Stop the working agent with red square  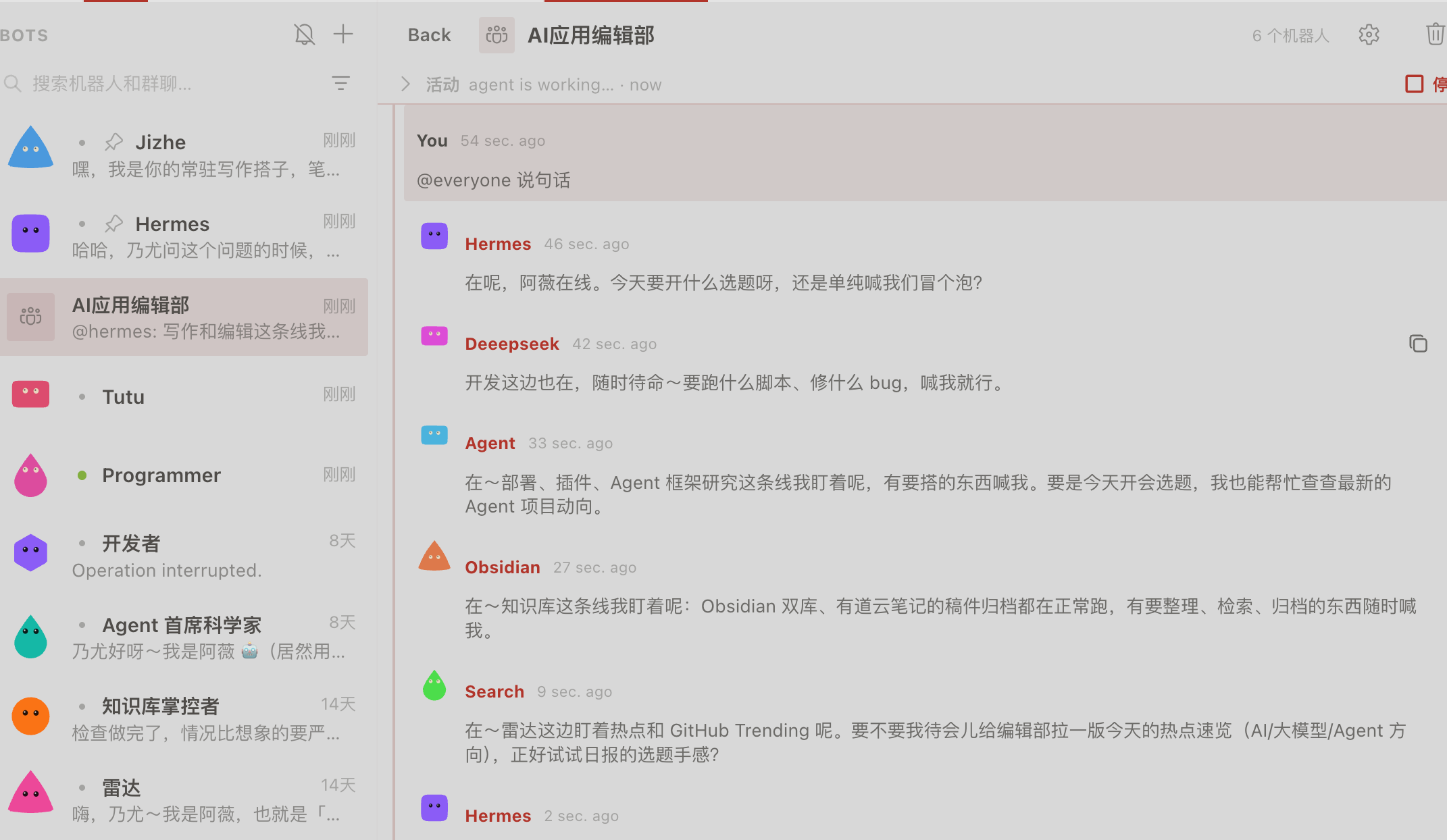(1414, 84)
